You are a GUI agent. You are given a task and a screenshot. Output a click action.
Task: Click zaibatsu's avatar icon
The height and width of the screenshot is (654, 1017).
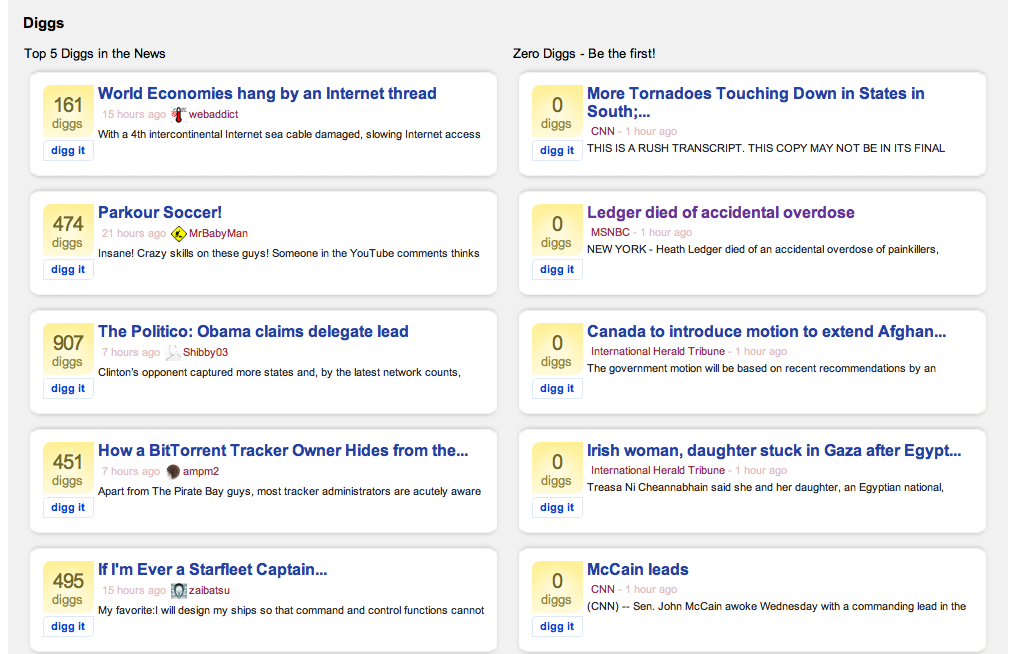coord(179,590)
